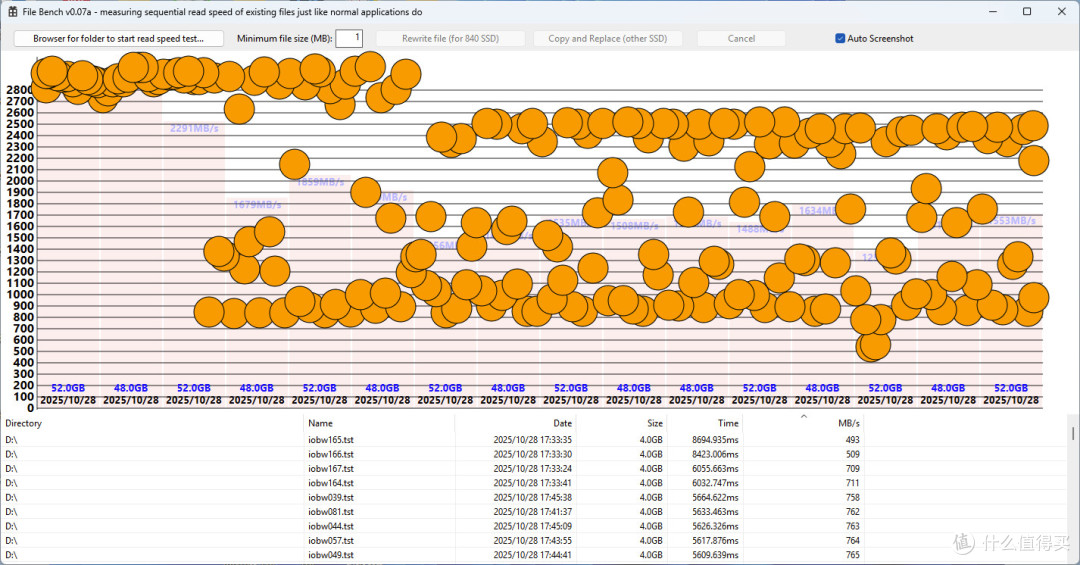Click the 765 MB/s speed value
Image resolution: width=1080 pixels, height=565 pixels.
click(853, 555)
